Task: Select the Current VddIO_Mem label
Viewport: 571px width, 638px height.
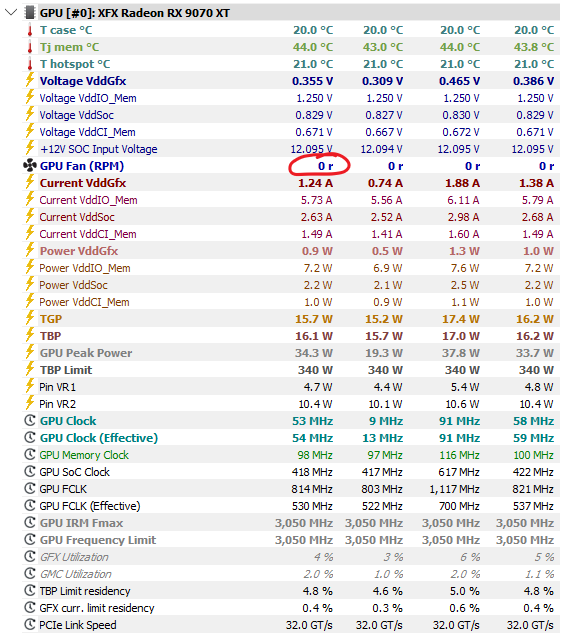Action: [x=88, y=200]
